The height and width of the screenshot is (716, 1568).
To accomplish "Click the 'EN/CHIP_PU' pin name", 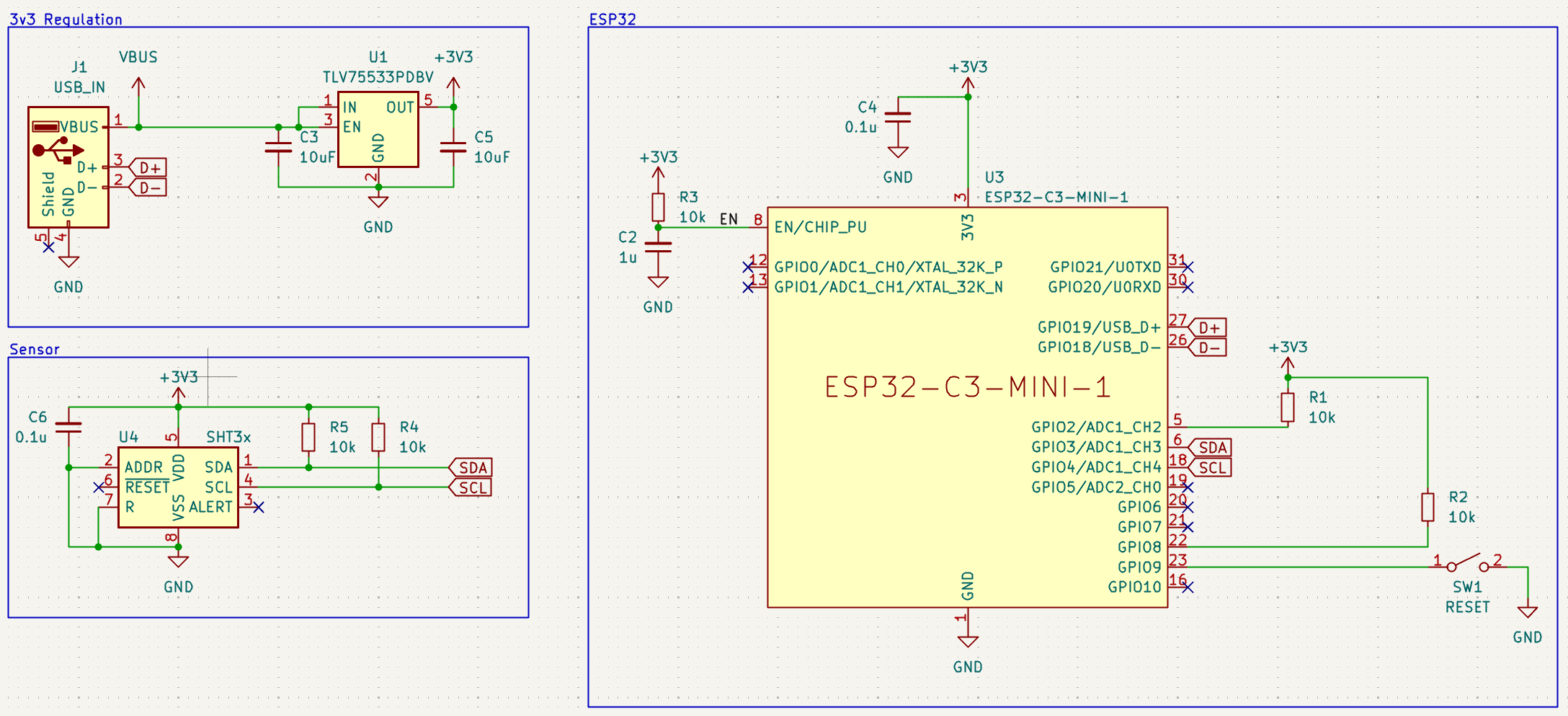I will click(x=821, y=227).
